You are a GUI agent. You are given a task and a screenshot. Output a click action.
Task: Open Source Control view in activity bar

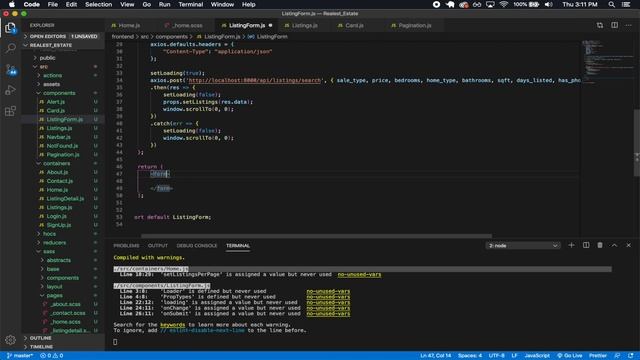click(10, 69)
